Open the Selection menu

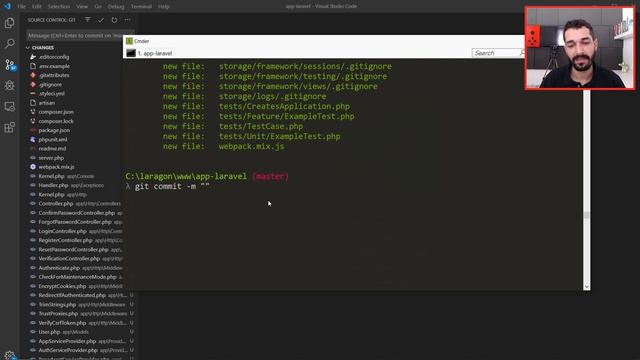click(59, 7)
